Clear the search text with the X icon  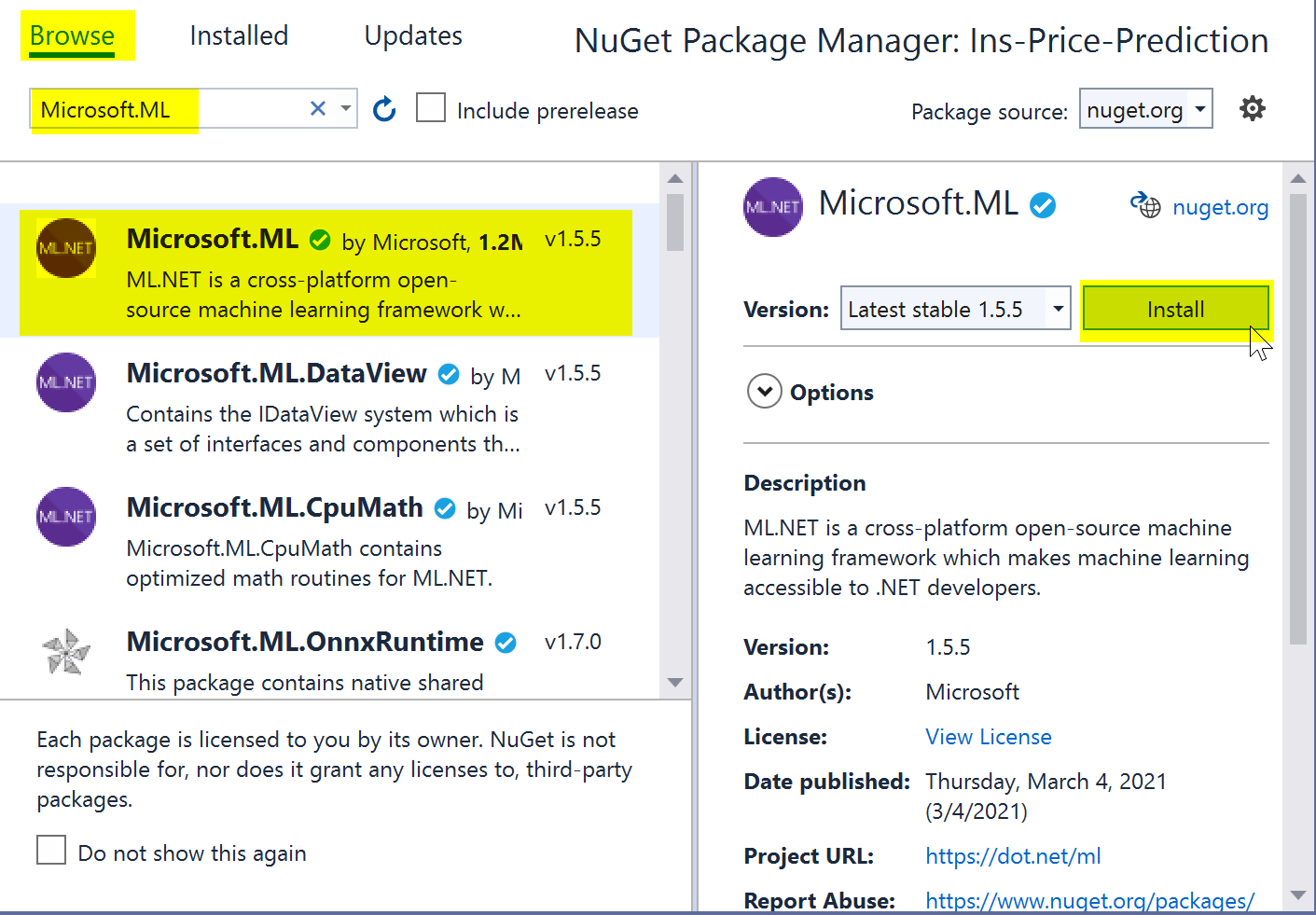[x=318, y=109]
